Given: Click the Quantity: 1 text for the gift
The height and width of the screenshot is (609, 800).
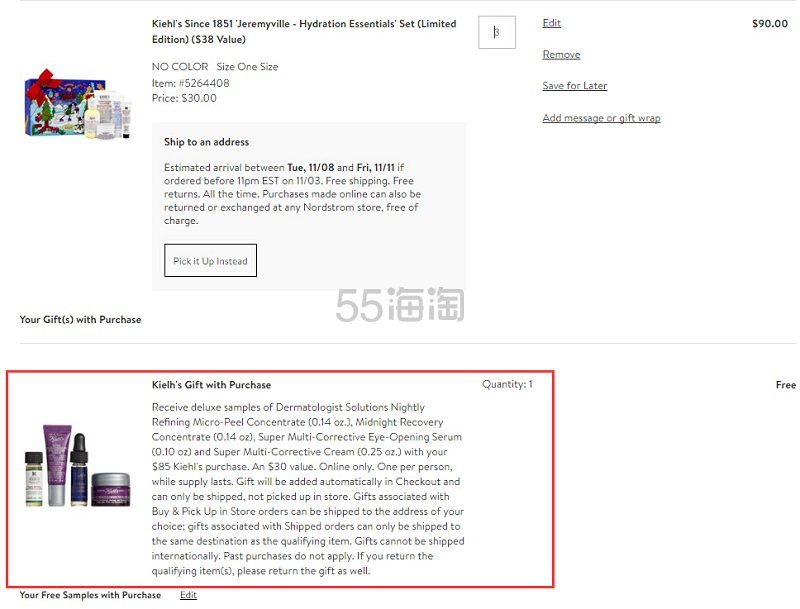Looking at the screenshot, I should 507,384.
